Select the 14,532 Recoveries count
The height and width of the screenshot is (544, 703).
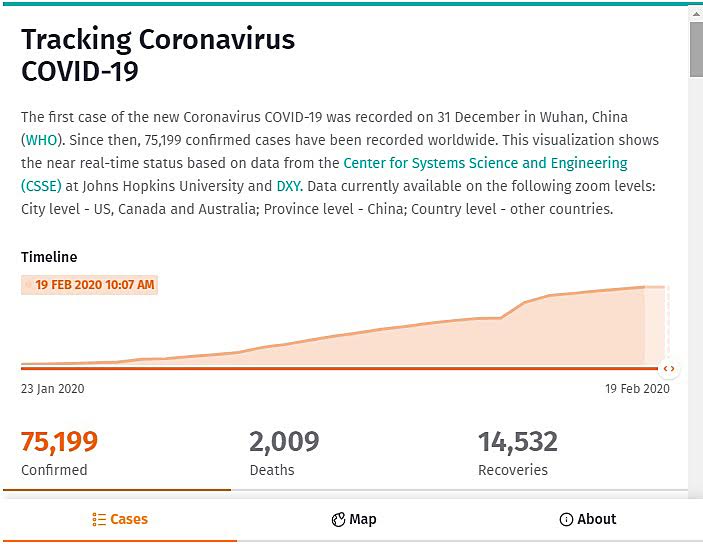[518, 441]
